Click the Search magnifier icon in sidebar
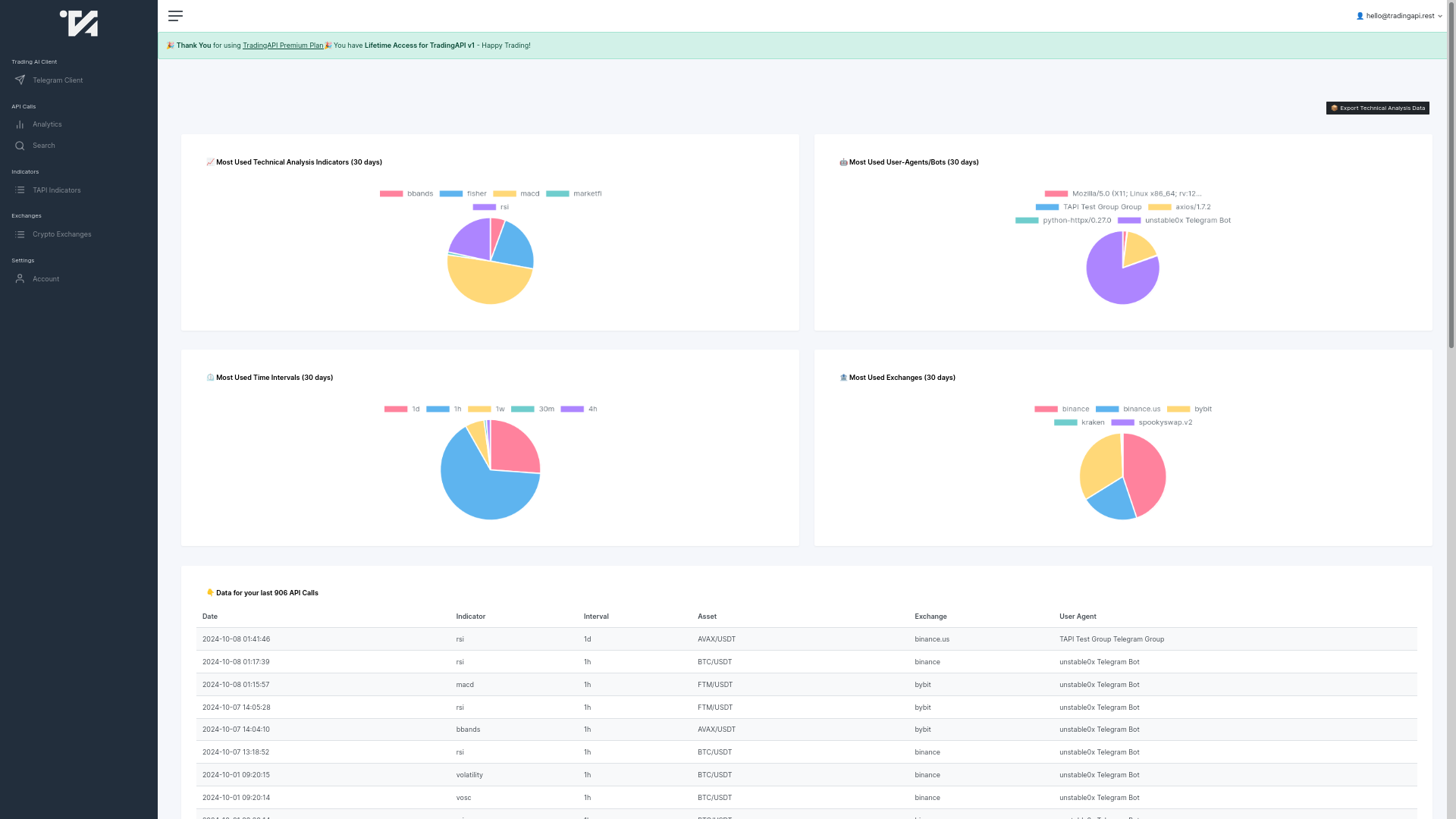 [x=20, y=146]
